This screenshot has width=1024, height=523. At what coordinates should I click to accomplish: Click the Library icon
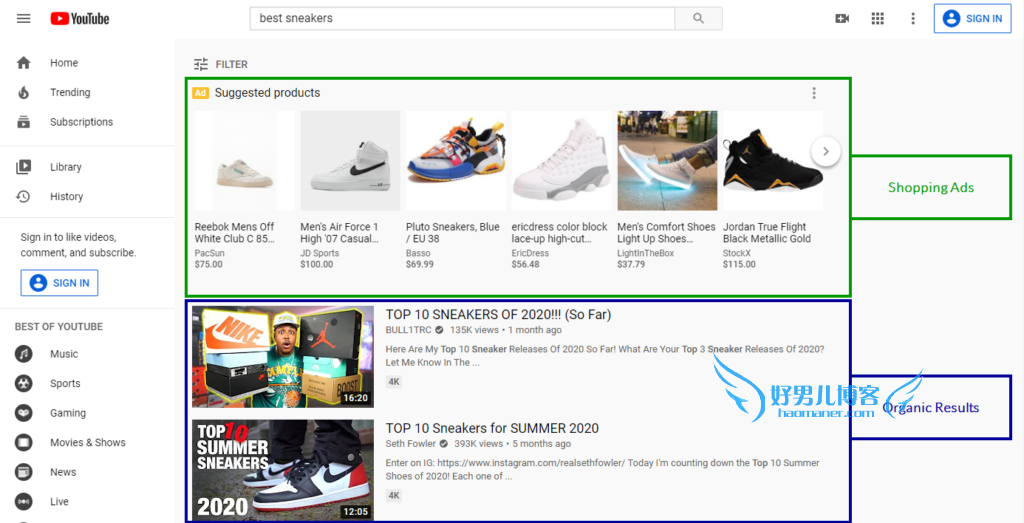[24, 166]
